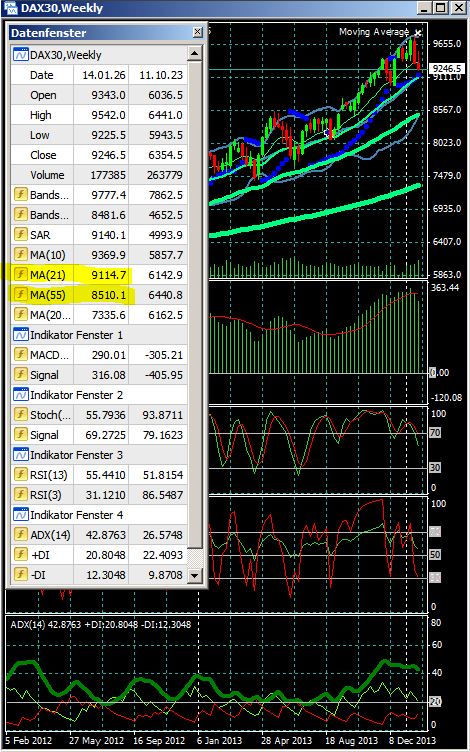Click the ADX(14) row indicator icon

click(x=20, y=535)
